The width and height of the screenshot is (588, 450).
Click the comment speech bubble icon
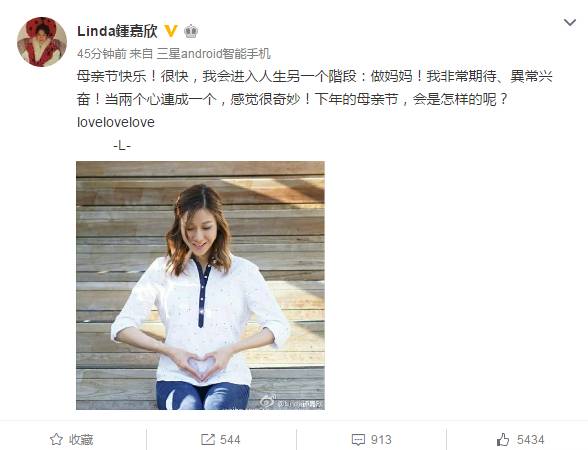pyautogui.click(x=358, y=440)
